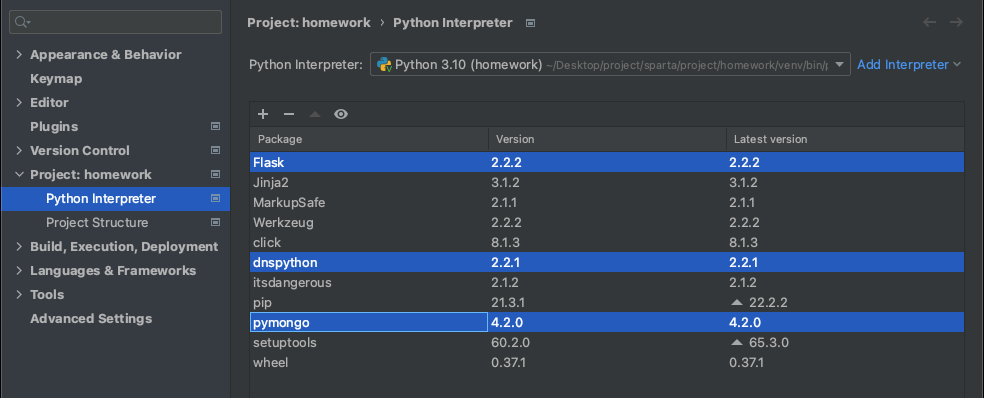984x398 pixels.
Task: Select Keymap in settings sidebar
Action: (56, 78)
